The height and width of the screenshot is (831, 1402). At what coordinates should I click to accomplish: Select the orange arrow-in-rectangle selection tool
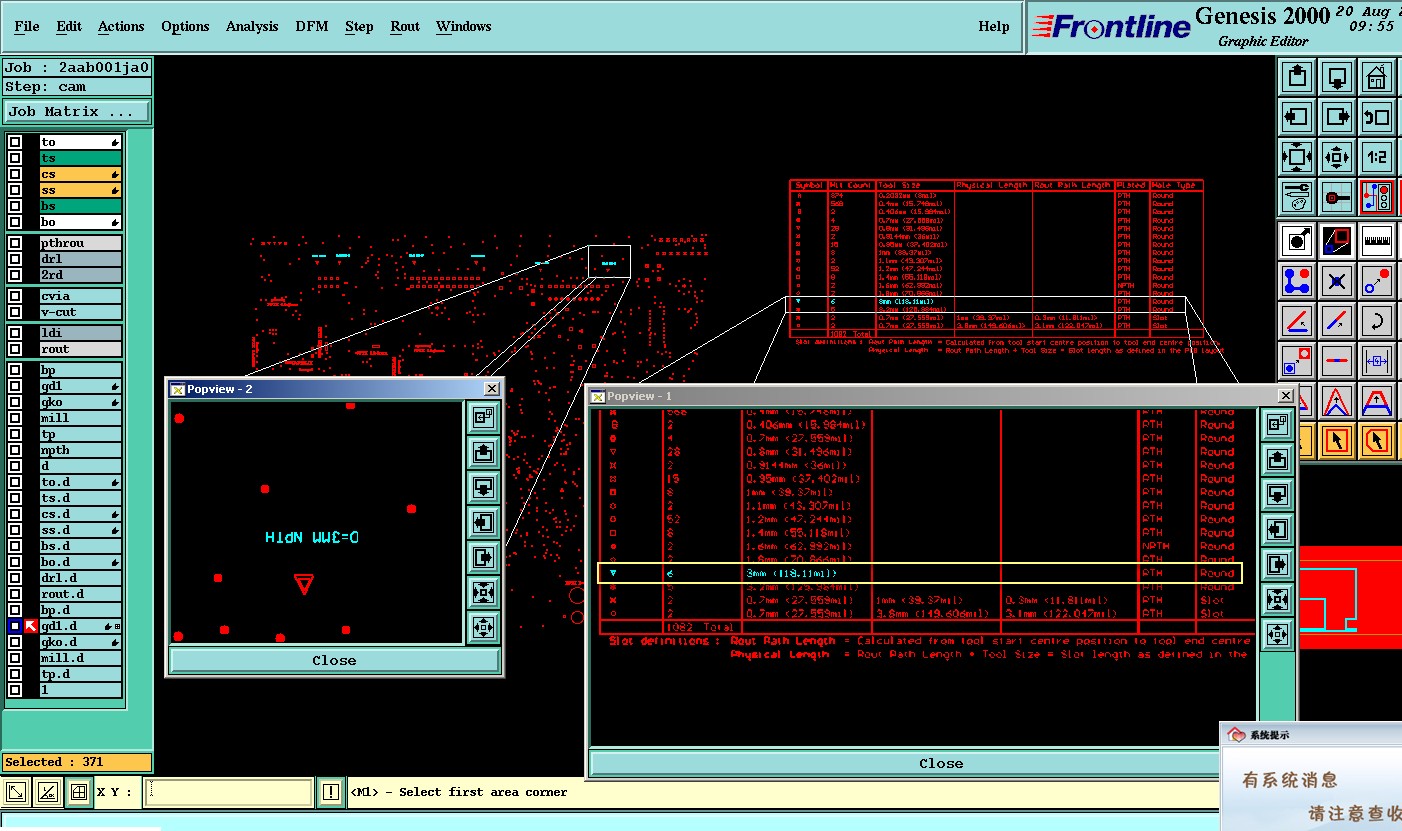pyautogui.click(x=1337, y=440)
